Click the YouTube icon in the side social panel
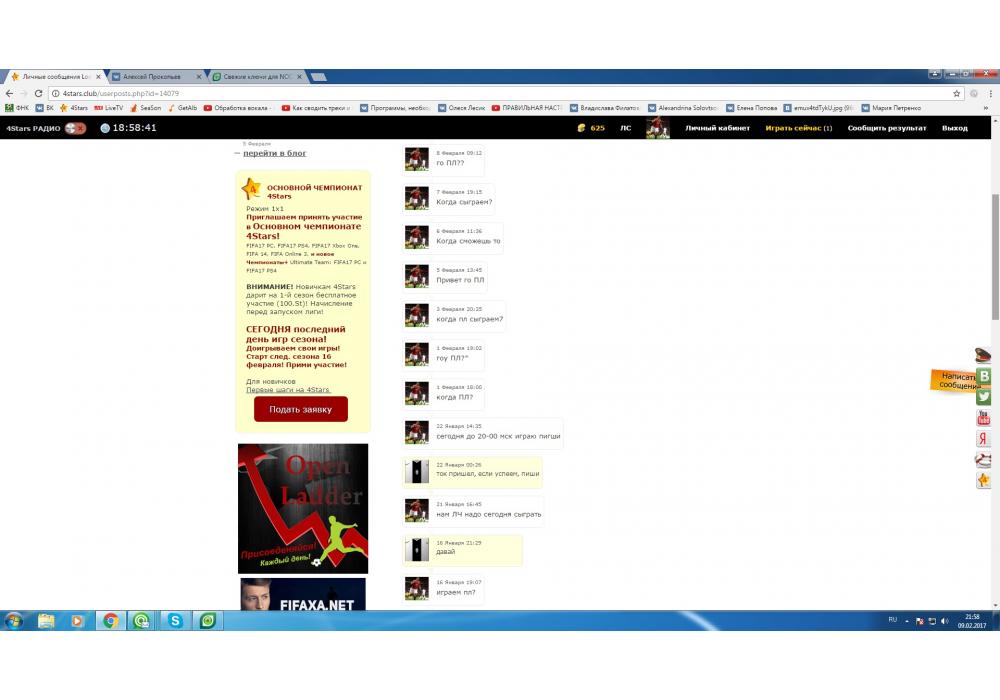Viewport: 1000px width, 700px height. 983,418
